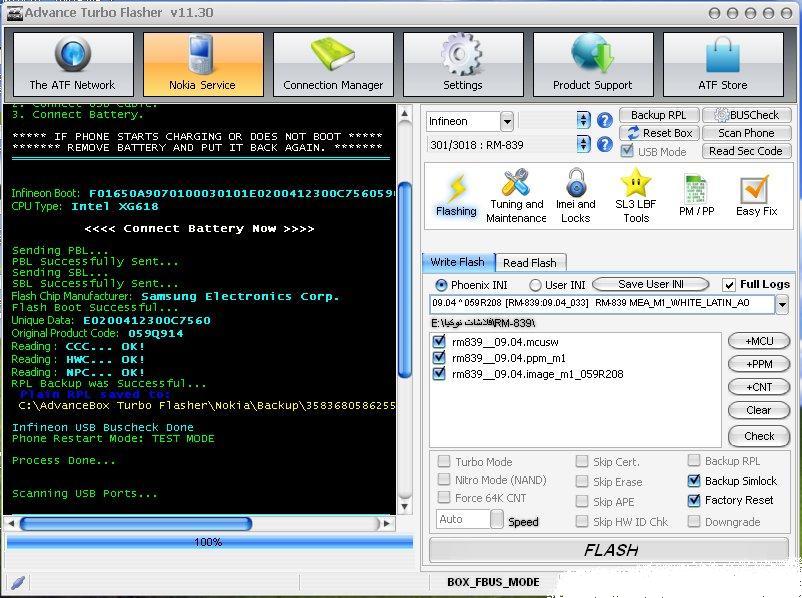Click BUSCheck button
Screen dimensions: 802x598
[x=747, y=115]
